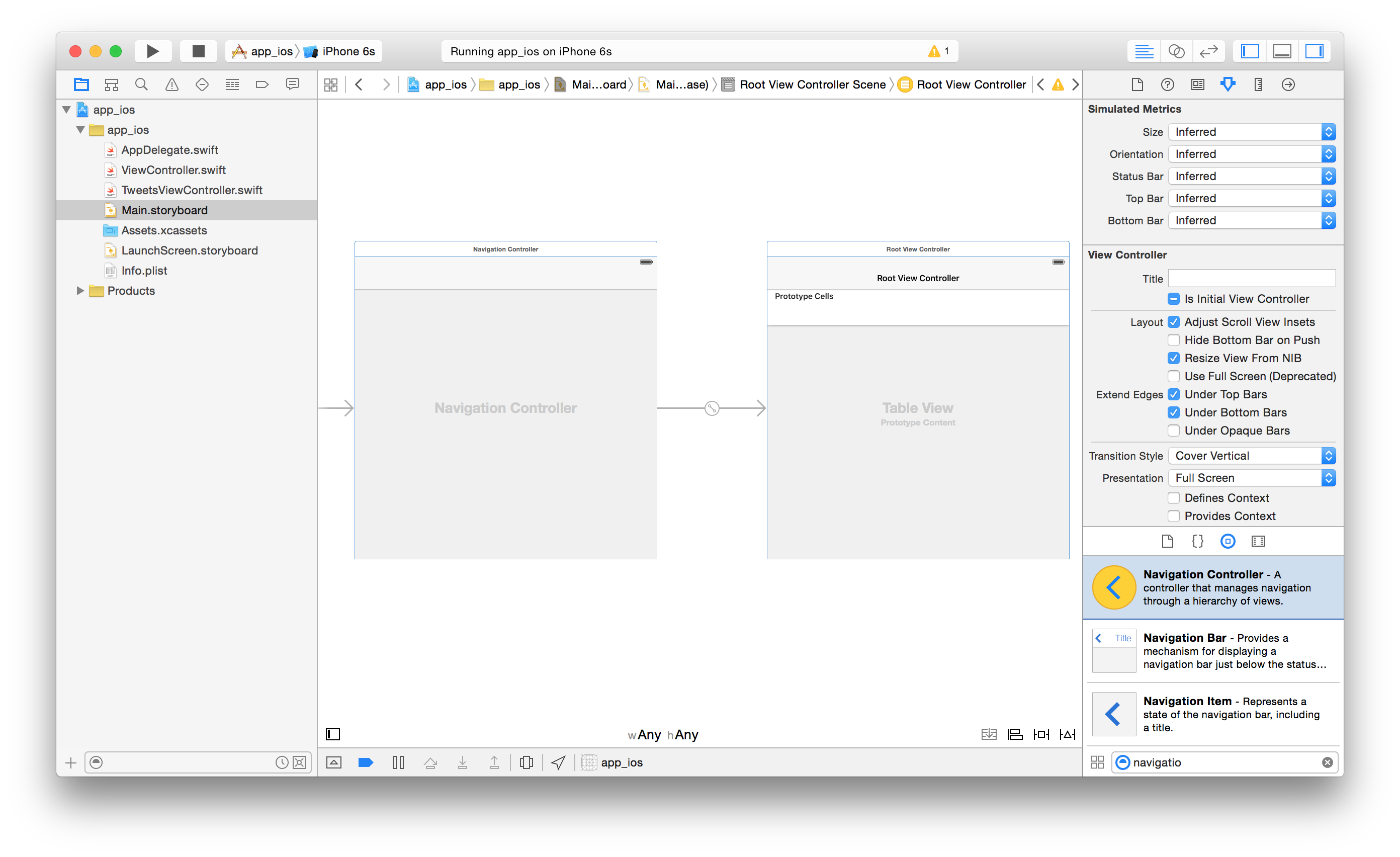Enable Hide Bottom Bar on Push
The image size is (1400, 857).
coord(1173,340)
